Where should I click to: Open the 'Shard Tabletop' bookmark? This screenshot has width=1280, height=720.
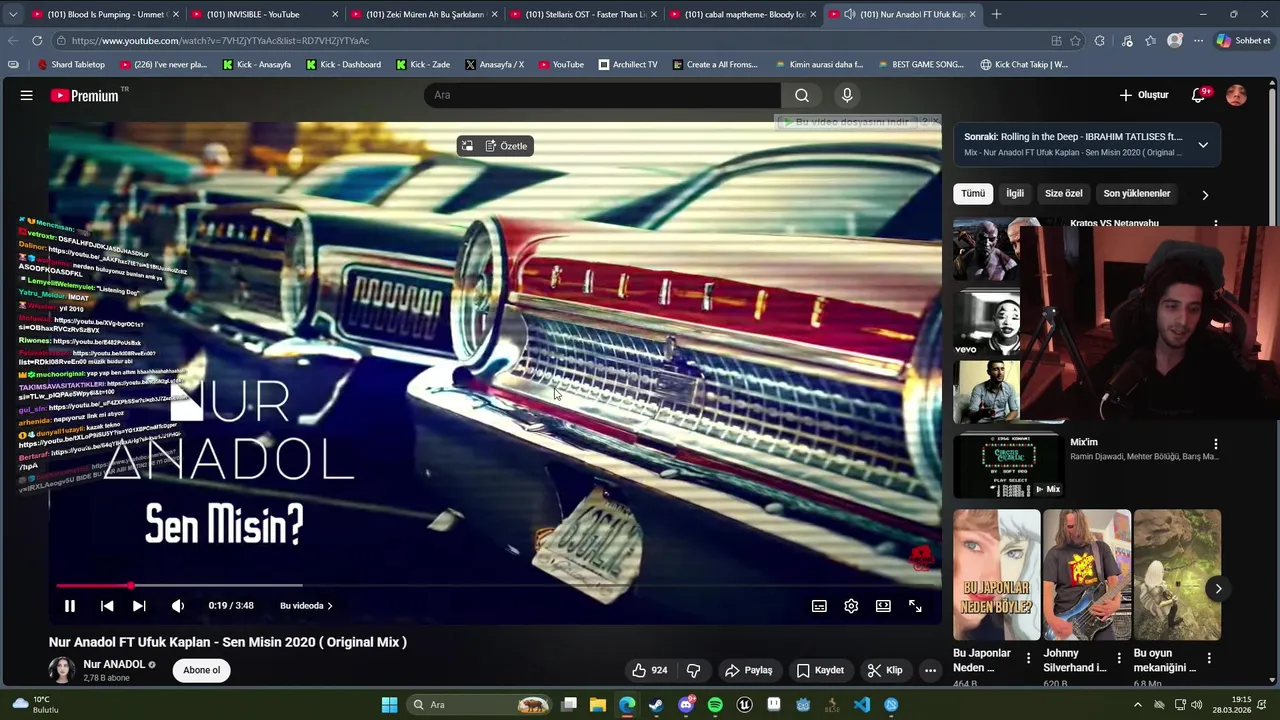coord(70,64)
